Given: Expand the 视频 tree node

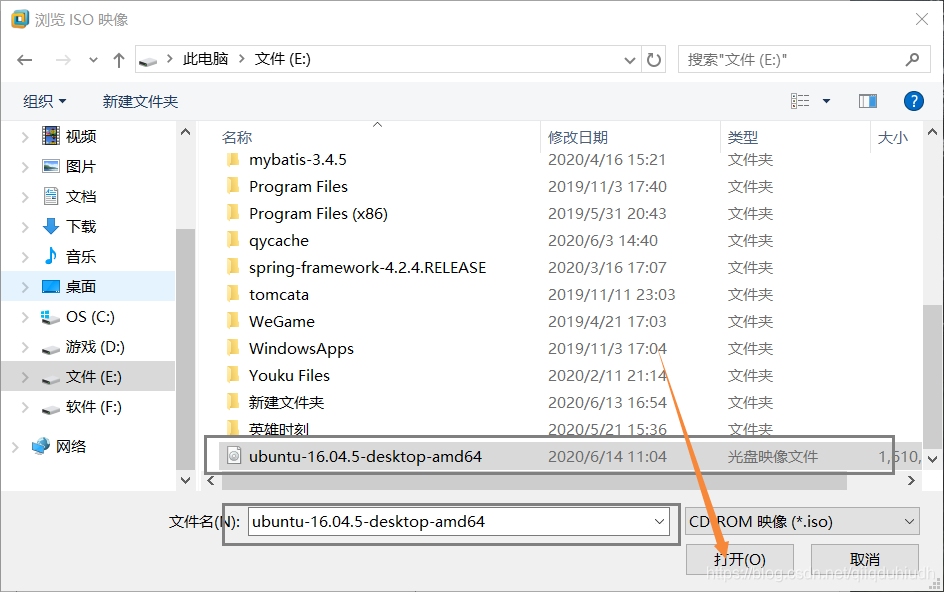Looking at the screenshot, I should [25, 137].
